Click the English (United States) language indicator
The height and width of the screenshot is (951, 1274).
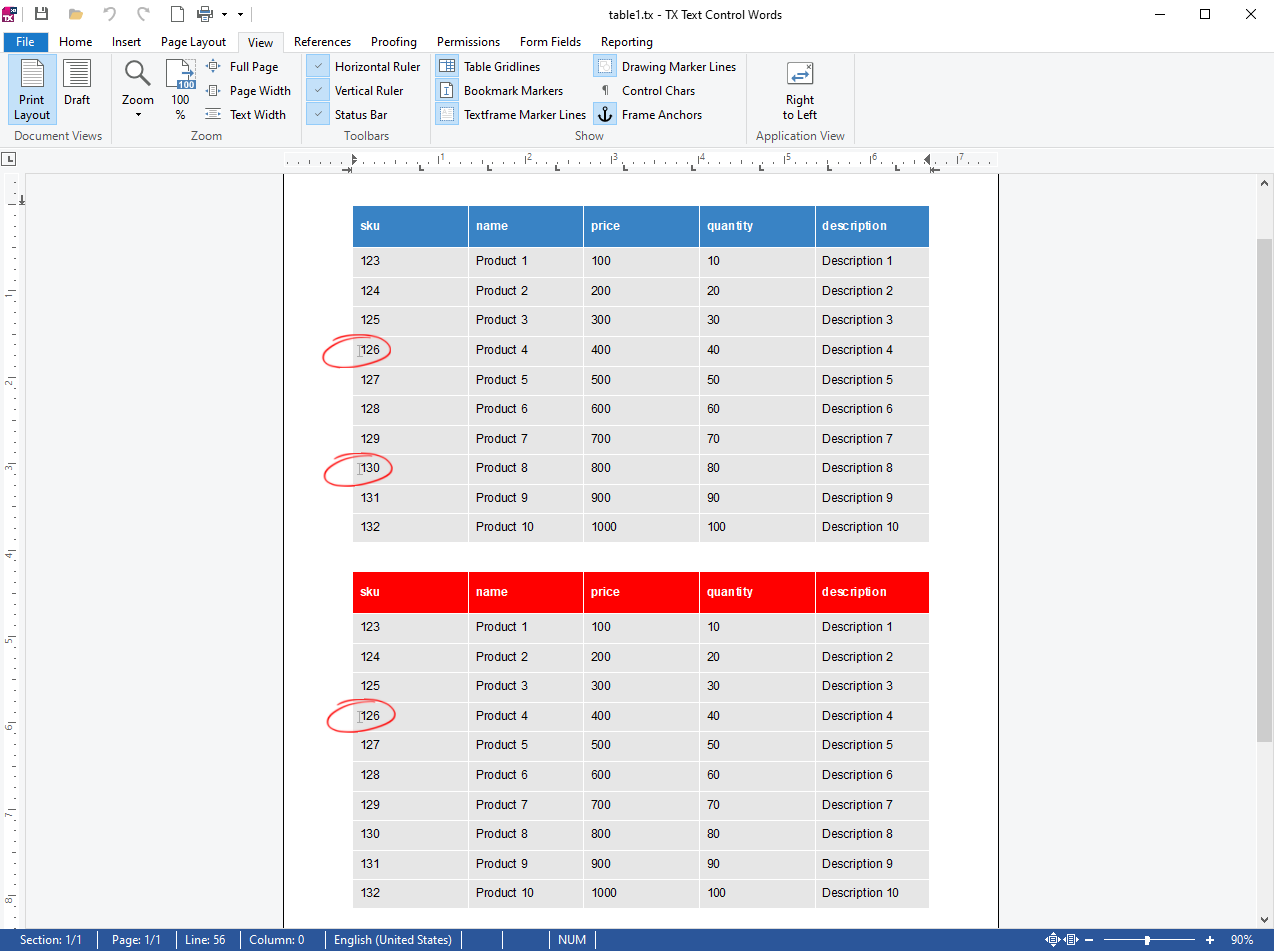click(x=393, y=940)
